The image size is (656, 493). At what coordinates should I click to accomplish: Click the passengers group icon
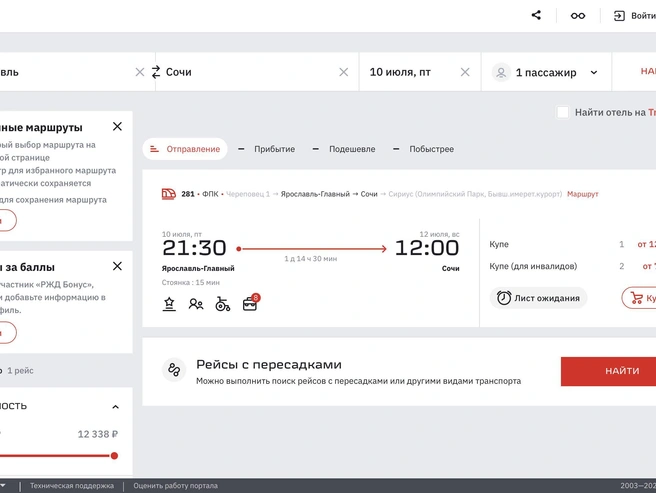point(196,304)
